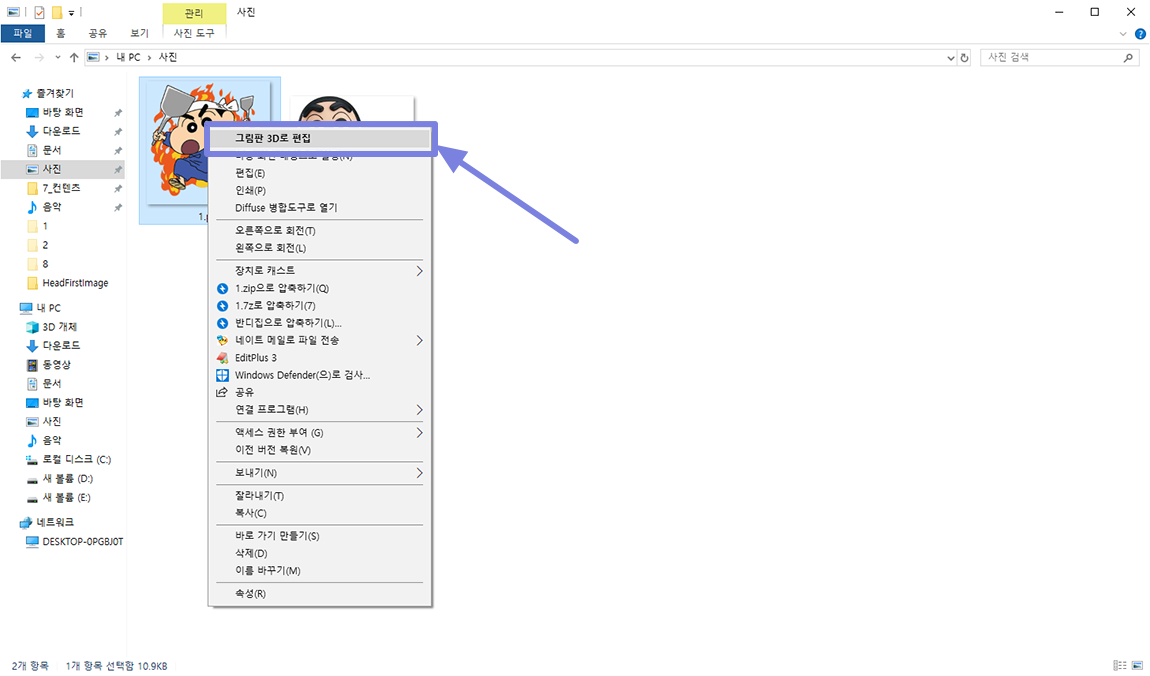Open 7_컨텐츠 folder in sidebar
The image size is (1150, 676).
62,188
